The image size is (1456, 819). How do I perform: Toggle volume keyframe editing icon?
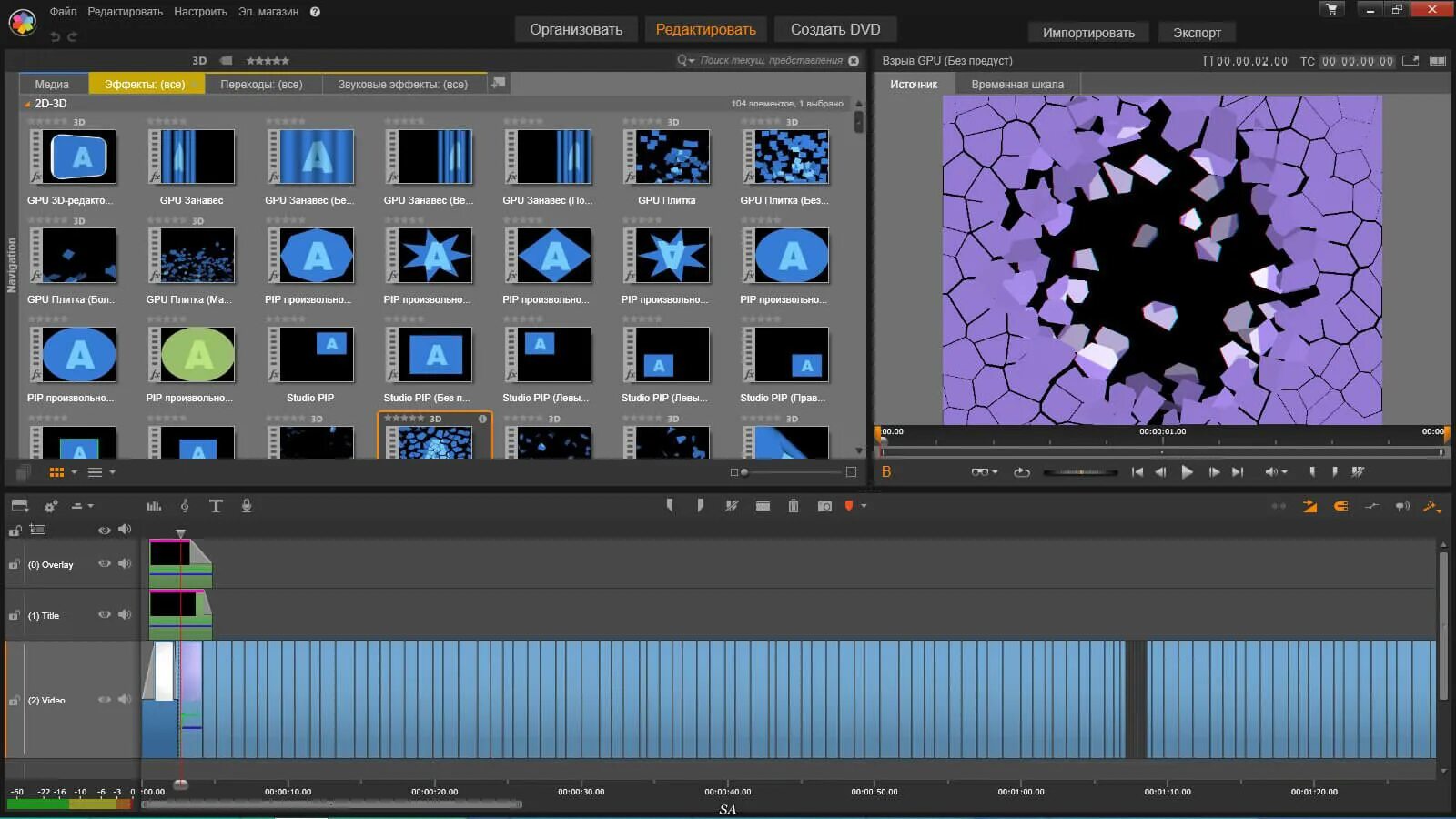(1371, 506)
